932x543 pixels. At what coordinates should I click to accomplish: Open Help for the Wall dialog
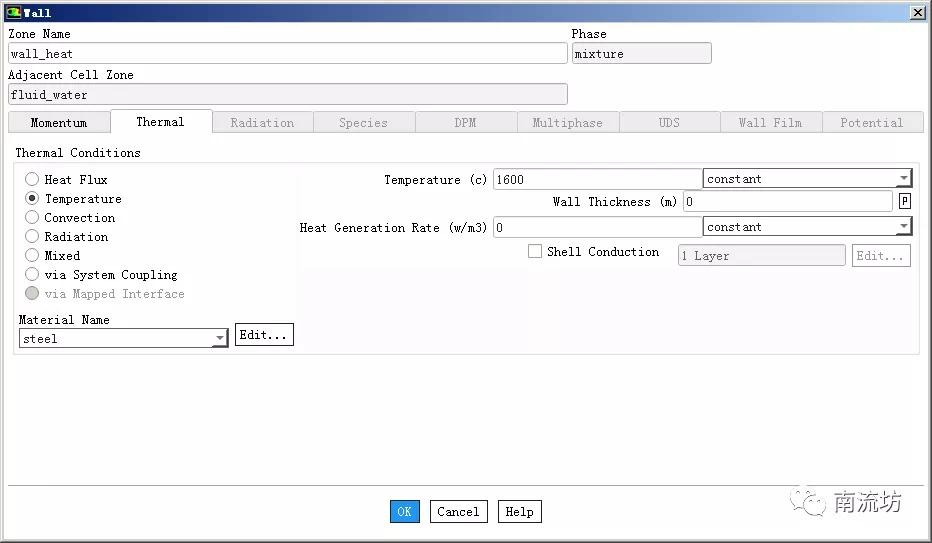[519, 512]
